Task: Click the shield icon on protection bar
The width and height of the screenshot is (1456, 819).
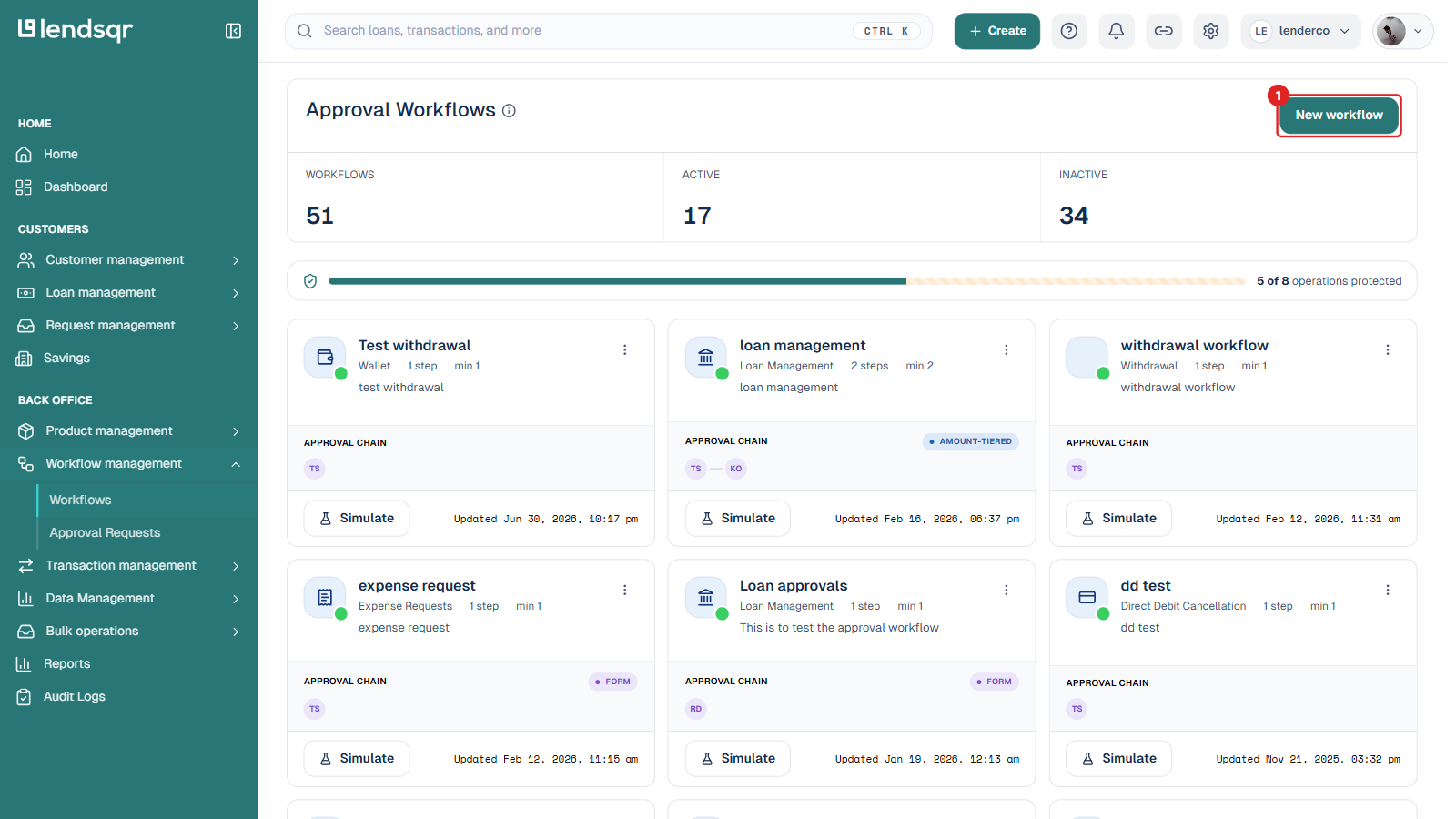Action: click(x=310, y=281)
